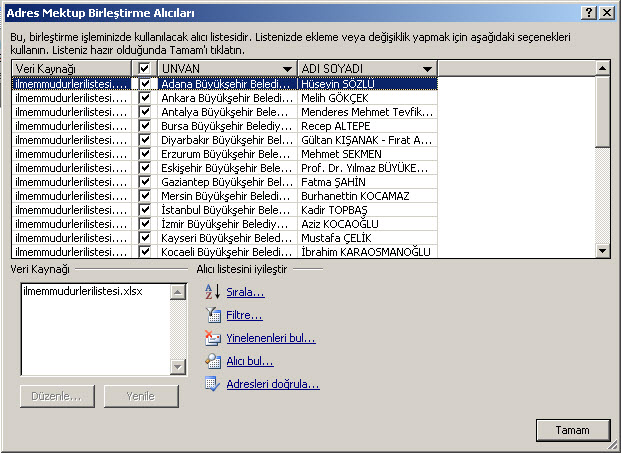Select the Menderes Mehmet Tevfik name cell
621x453 pixels.
point(367,112)
